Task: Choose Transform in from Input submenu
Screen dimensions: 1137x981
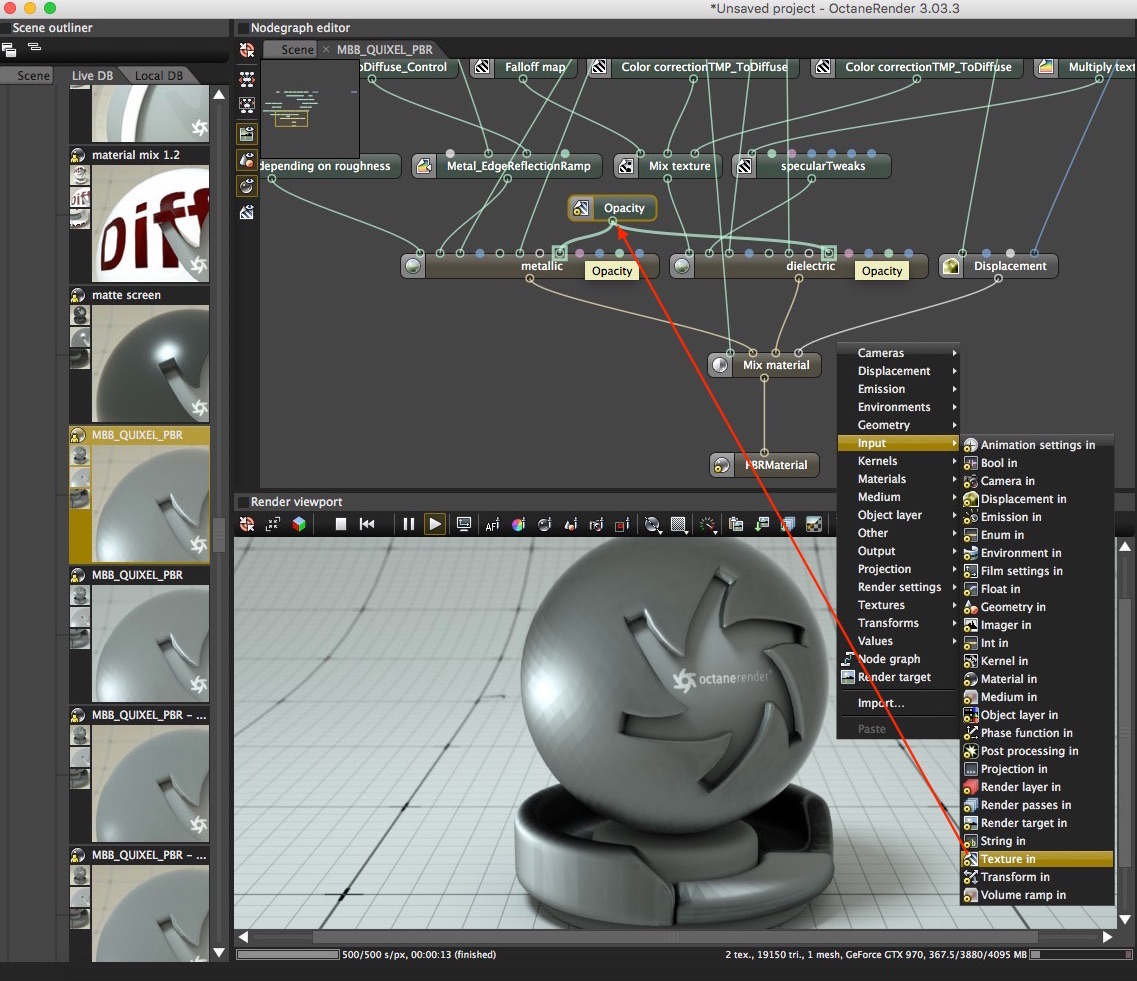Action: click(1037, 877)
